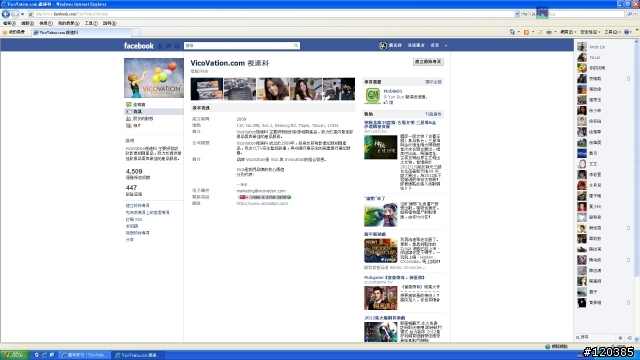Viewport: 640px width, 360px height.
Task: Click the blue Help question mark icon
Action: pos(628,32)
